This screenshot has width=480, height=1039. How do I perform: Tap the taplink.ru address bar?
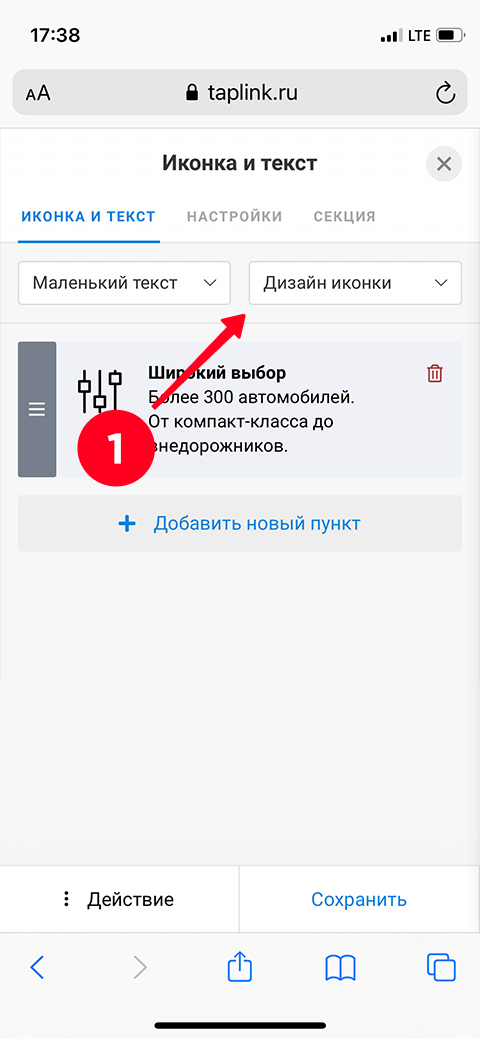pyautogui.click(x=240, y=93)
